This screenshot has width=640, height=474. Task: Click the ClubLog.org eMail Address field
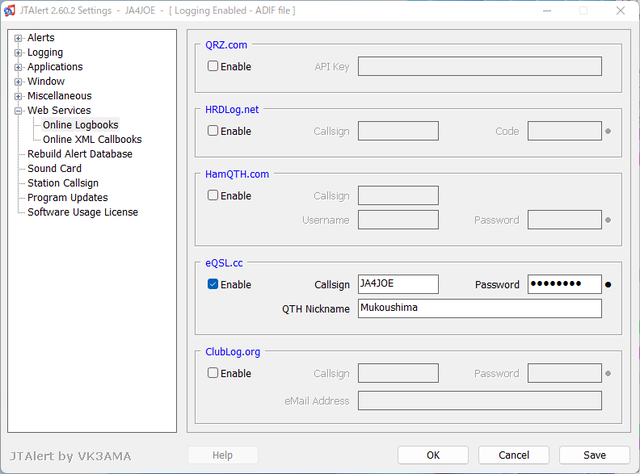480,401
